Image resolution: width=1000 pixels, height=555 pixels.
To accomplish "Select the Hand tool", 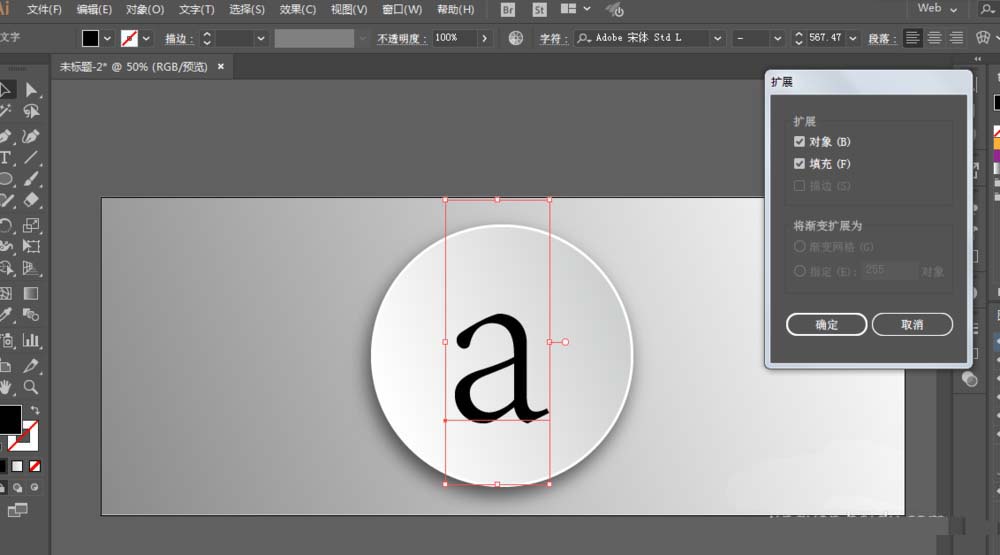I will tap(6, 387).
